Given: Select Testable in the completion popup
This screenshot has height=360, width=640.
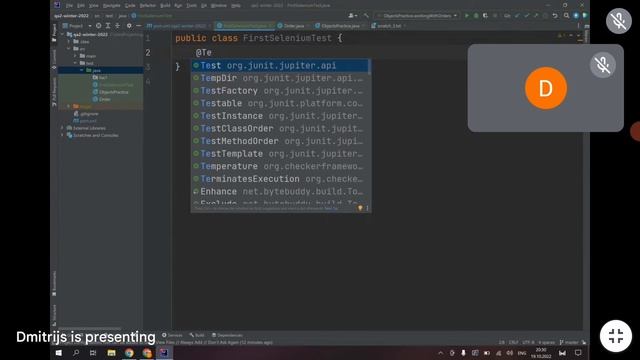Looking at the screenshot, I should tap(280, 103).
